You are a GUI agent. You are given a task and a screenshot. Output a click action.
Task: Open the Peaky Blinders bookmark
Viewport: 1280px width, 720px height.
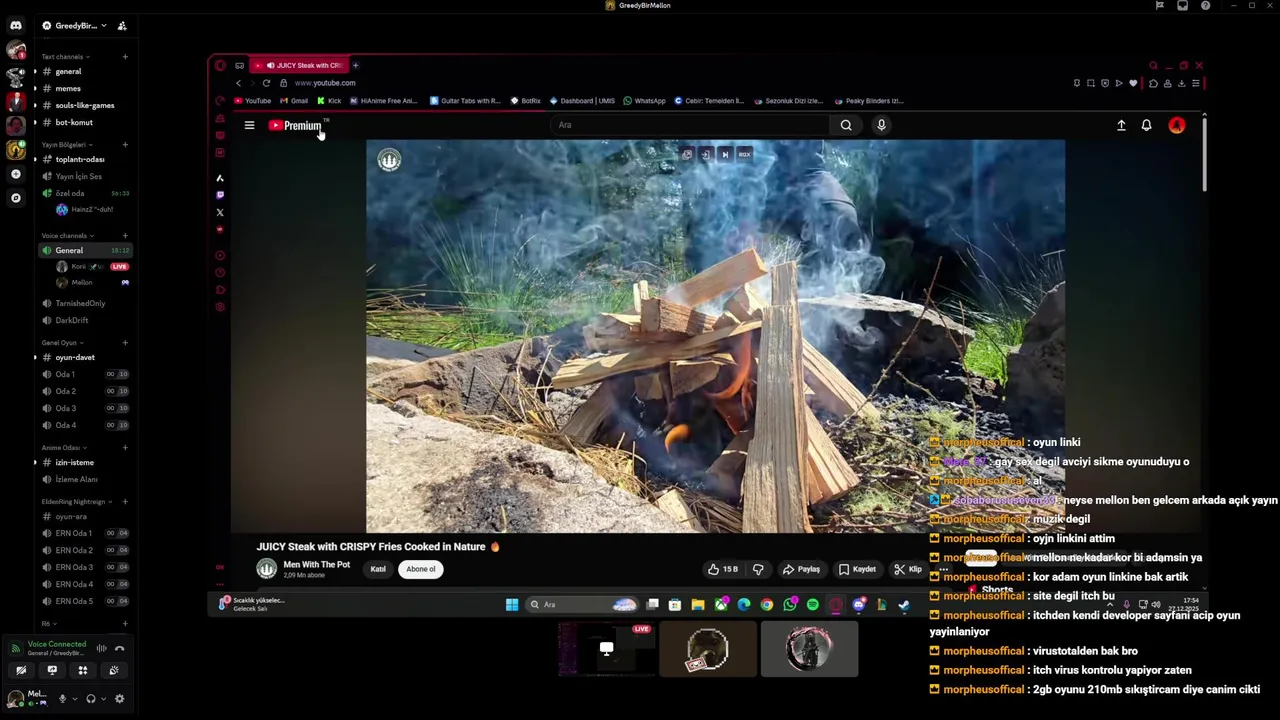(869, 100)
